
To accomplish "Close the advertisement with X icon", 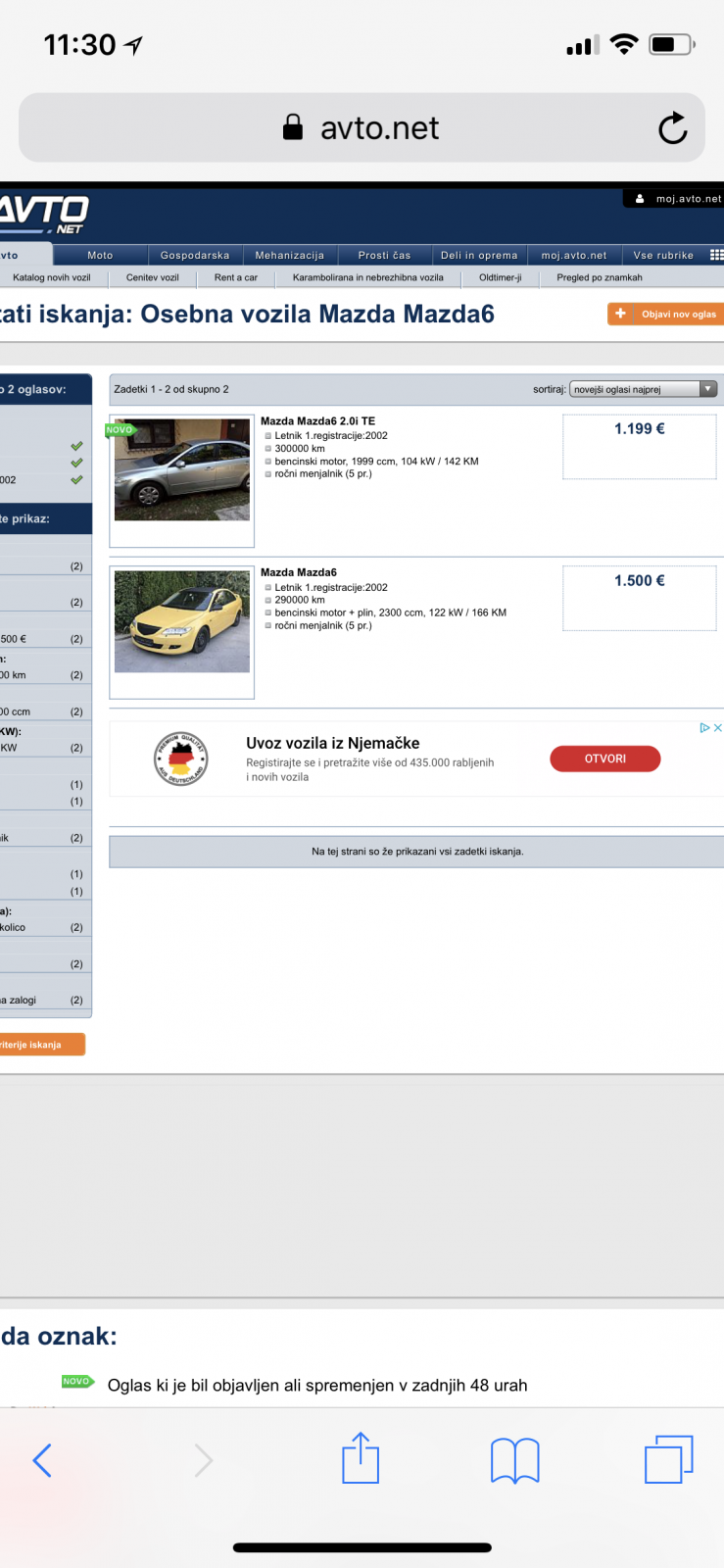I will point(718,728).
